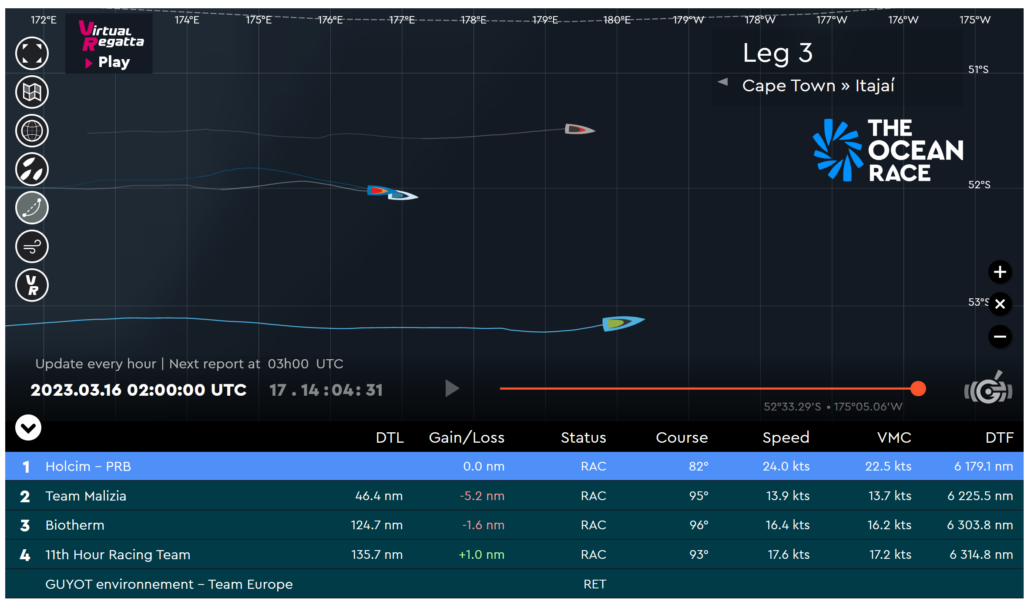Click Team Malizia's 46.4 nm DTL
Screen dimensions: 1024x601
coord(379,496)
